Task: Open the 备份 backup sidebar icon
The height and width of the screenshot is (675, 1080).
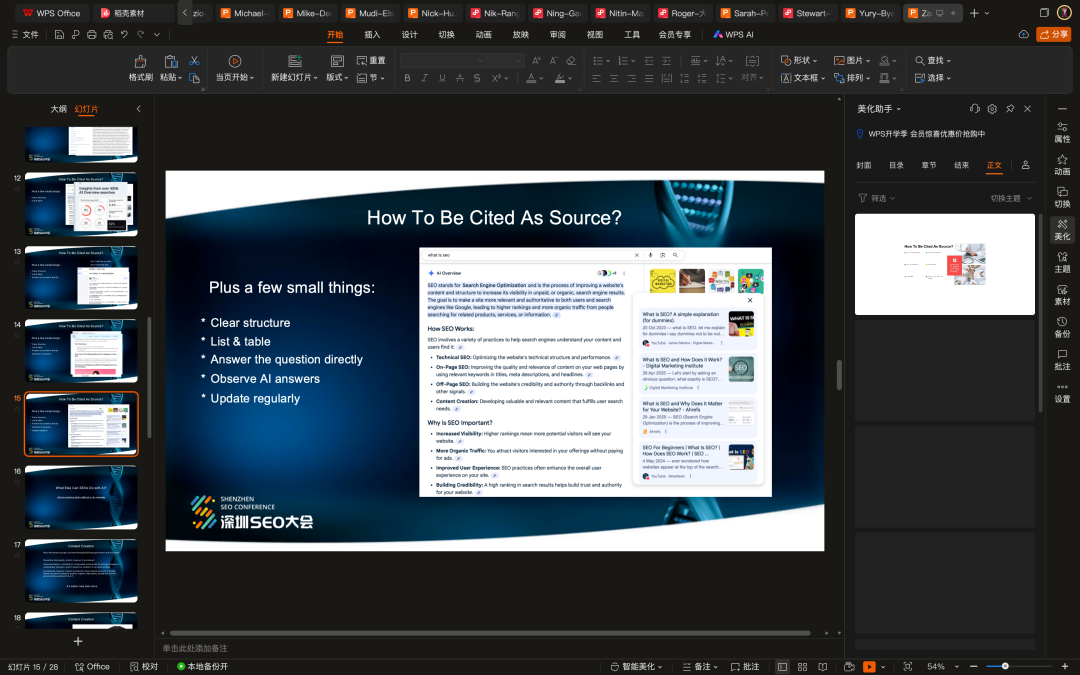Action: tap(1062, 327)
